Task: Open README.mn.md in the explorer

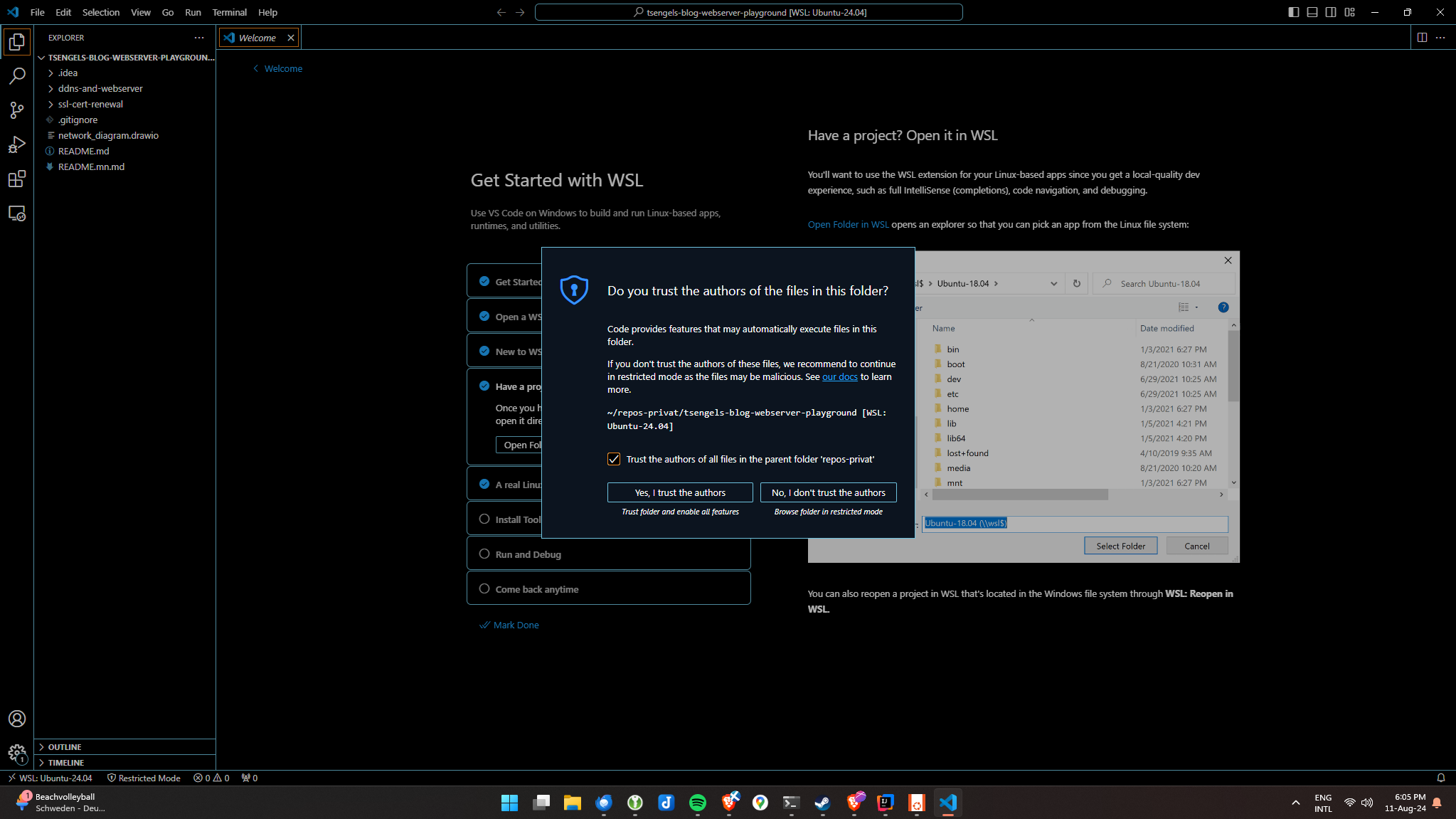Action: (x=124, y=167)
